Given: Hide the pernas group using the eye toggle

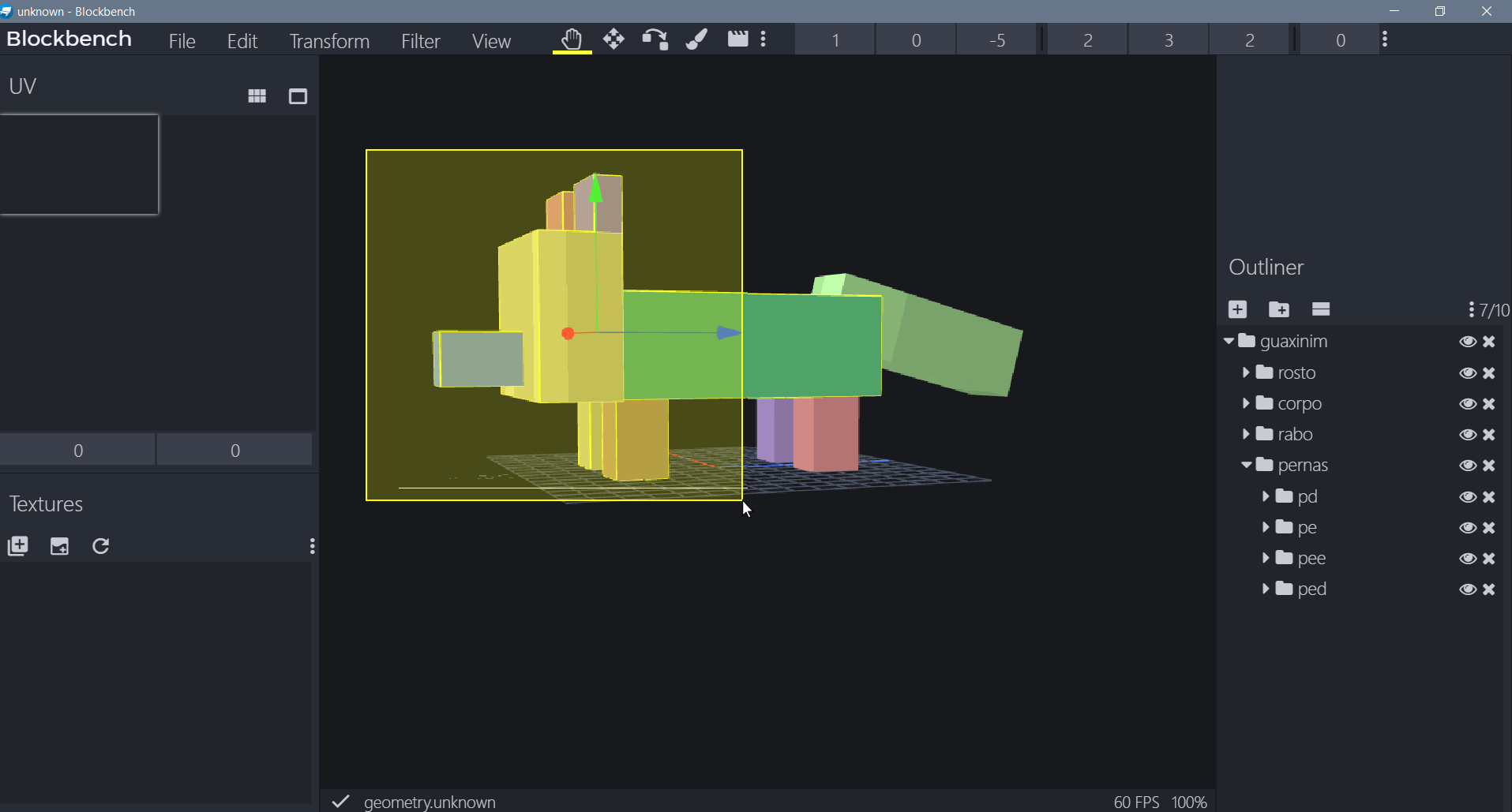Looking at the screenshot, I should click(1469, 466).
